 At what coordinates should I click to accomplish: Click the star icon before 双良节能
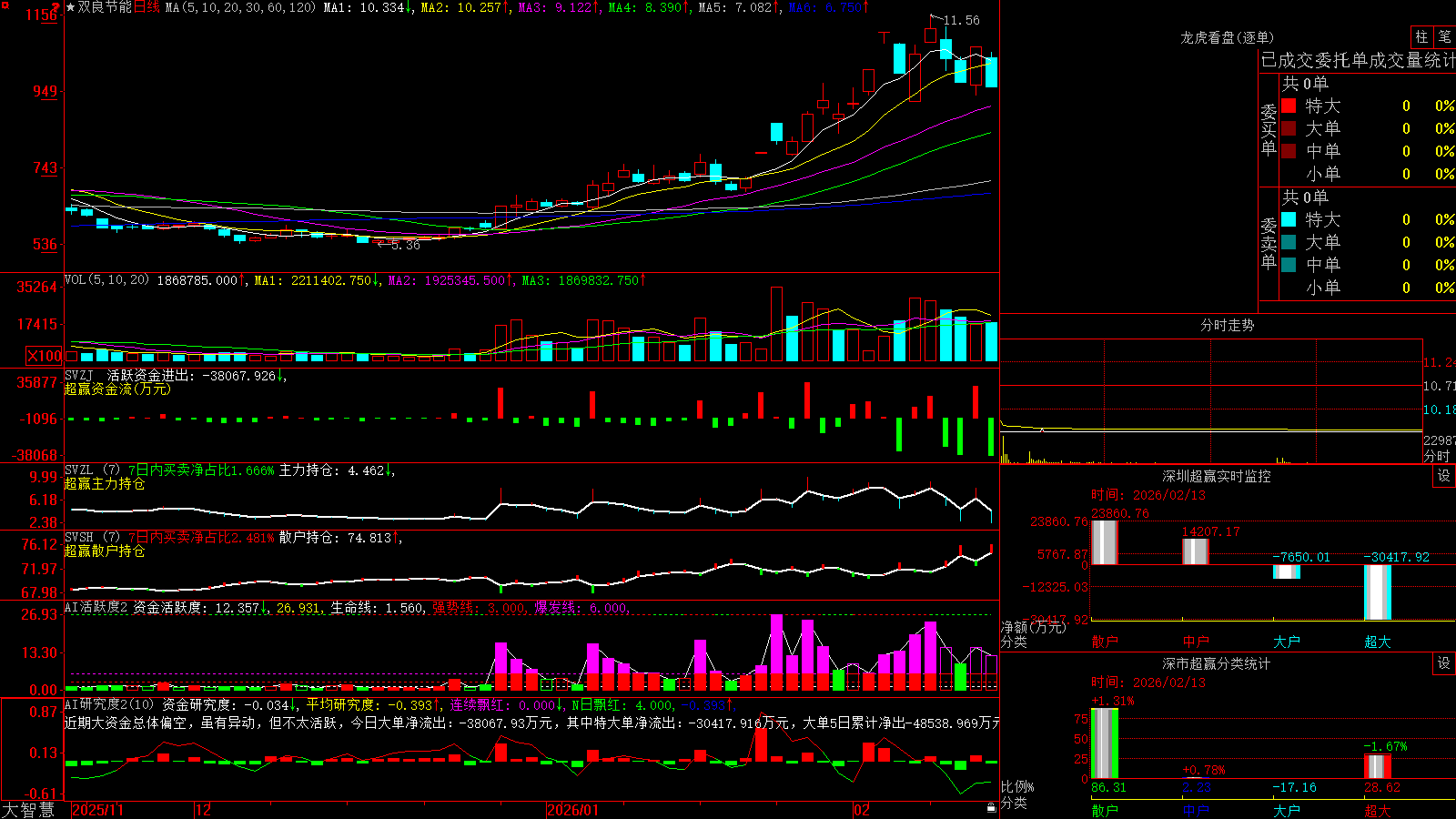(71, 7)
